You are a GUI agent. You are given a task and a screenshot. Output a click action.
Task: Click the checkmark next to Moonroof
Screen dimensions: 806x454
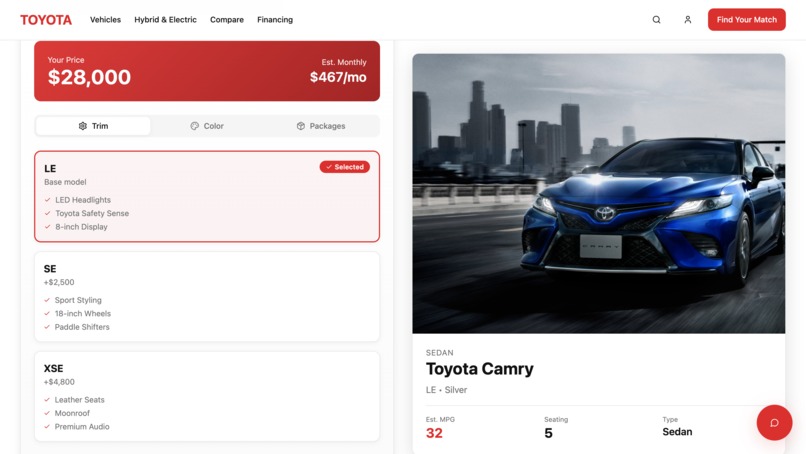[47, 413]
